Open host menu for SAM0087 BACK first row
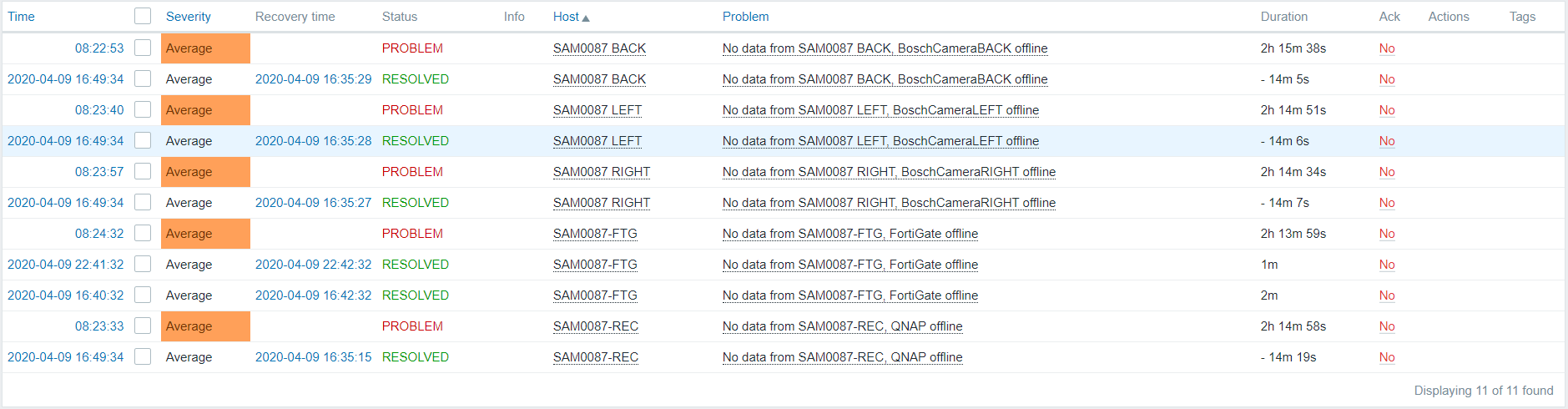1568x409 pixels. (599, 48)
